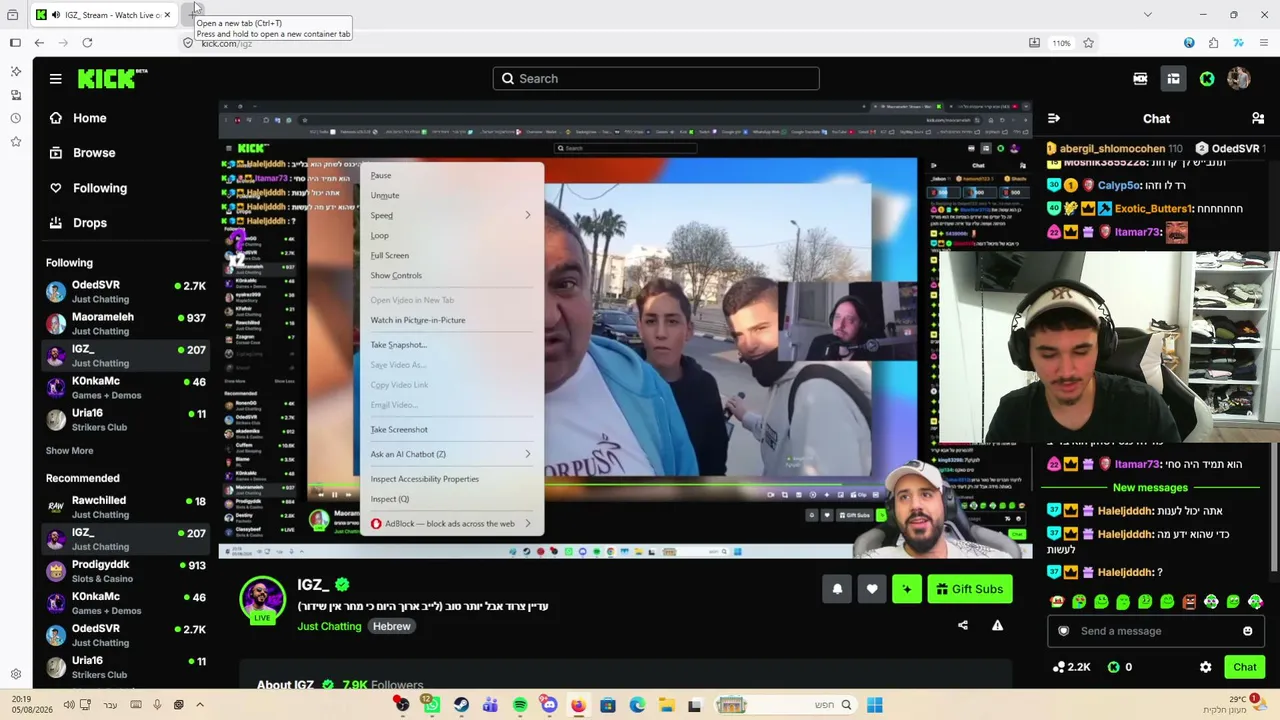Open the Just Chatting category link under IGZ_
Image resolution: width=1280 pixels, height=720 pixels.
pos(329,627)
